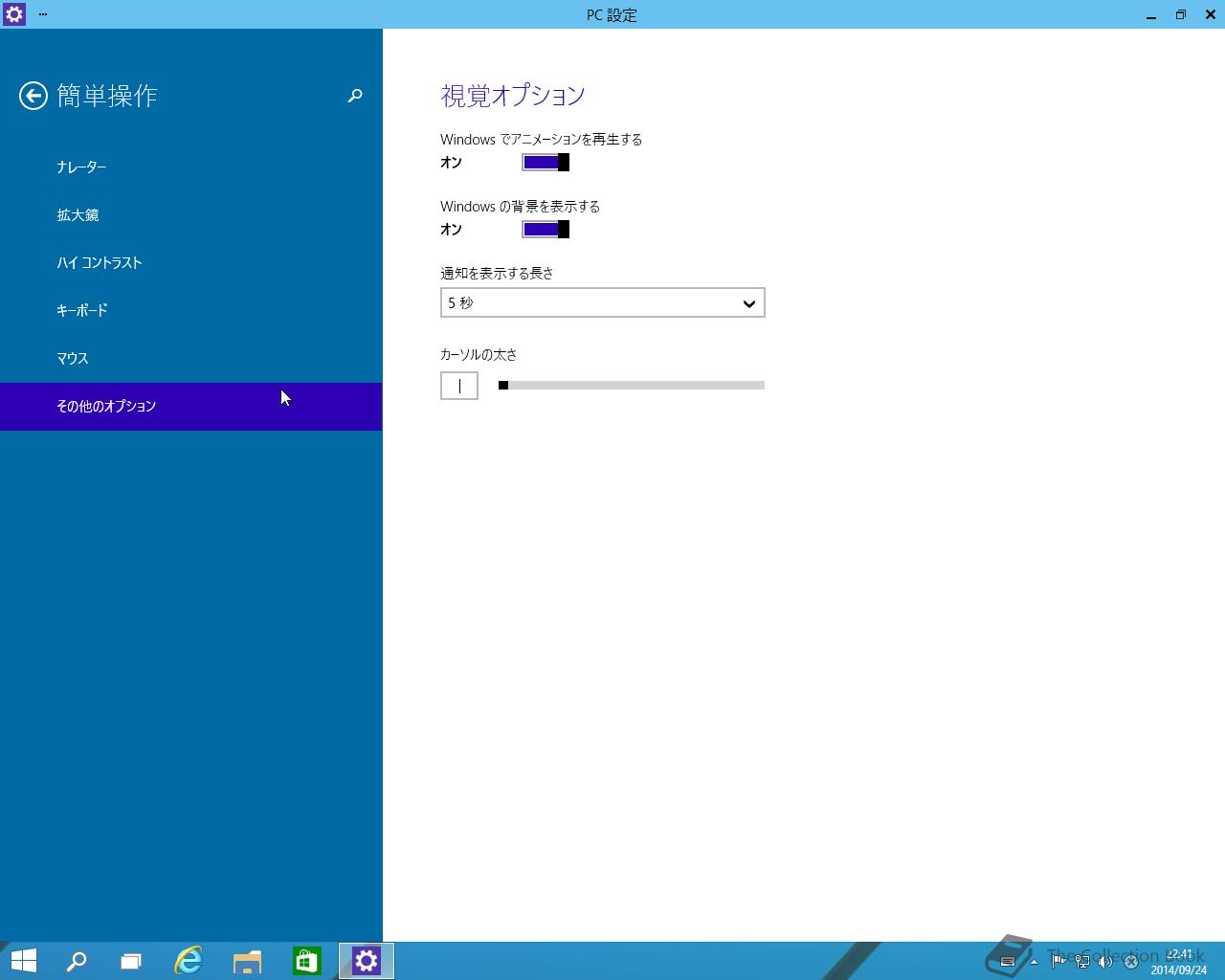Close the PC 設定 window

(1210, 14)
